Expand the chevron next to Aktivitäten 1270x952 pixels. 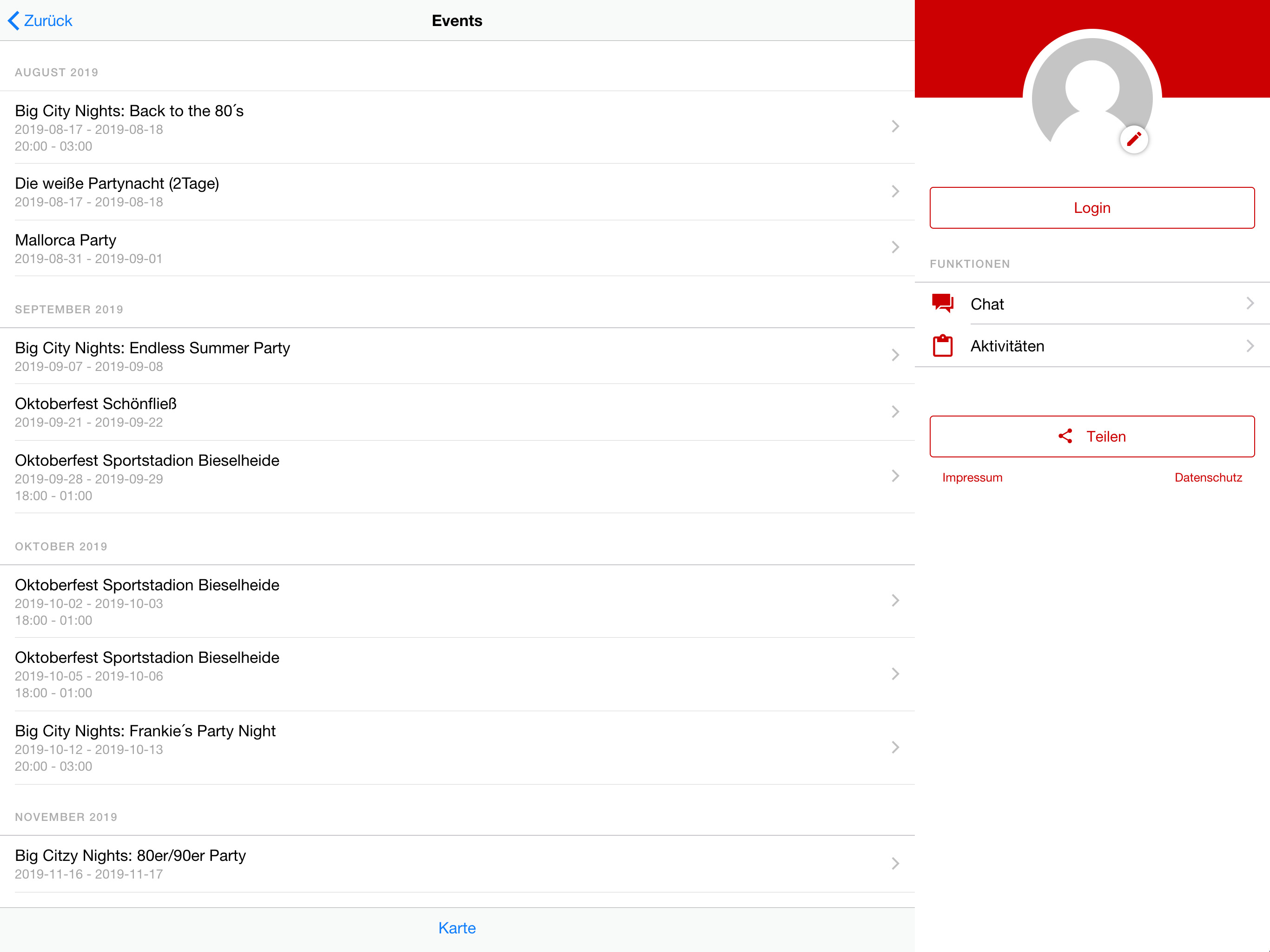[x=1250, y=346]
